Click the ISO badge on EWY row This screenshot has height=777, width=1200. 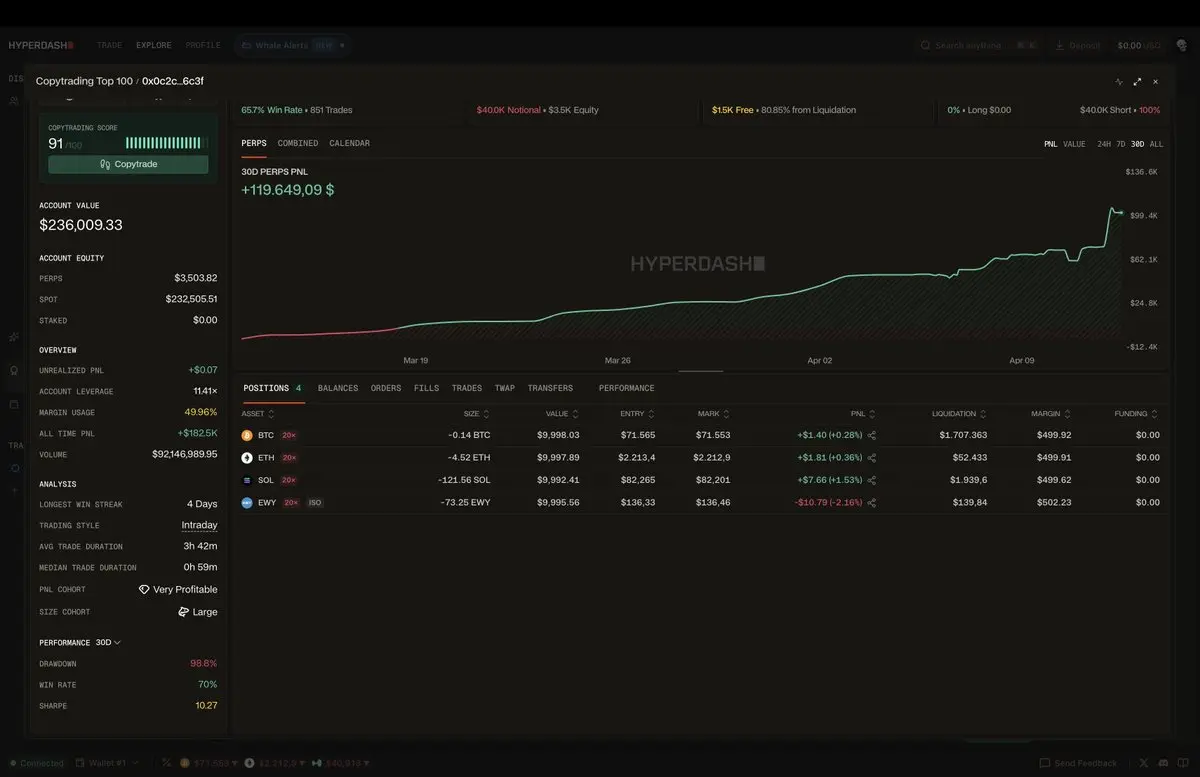pos(315,503)
